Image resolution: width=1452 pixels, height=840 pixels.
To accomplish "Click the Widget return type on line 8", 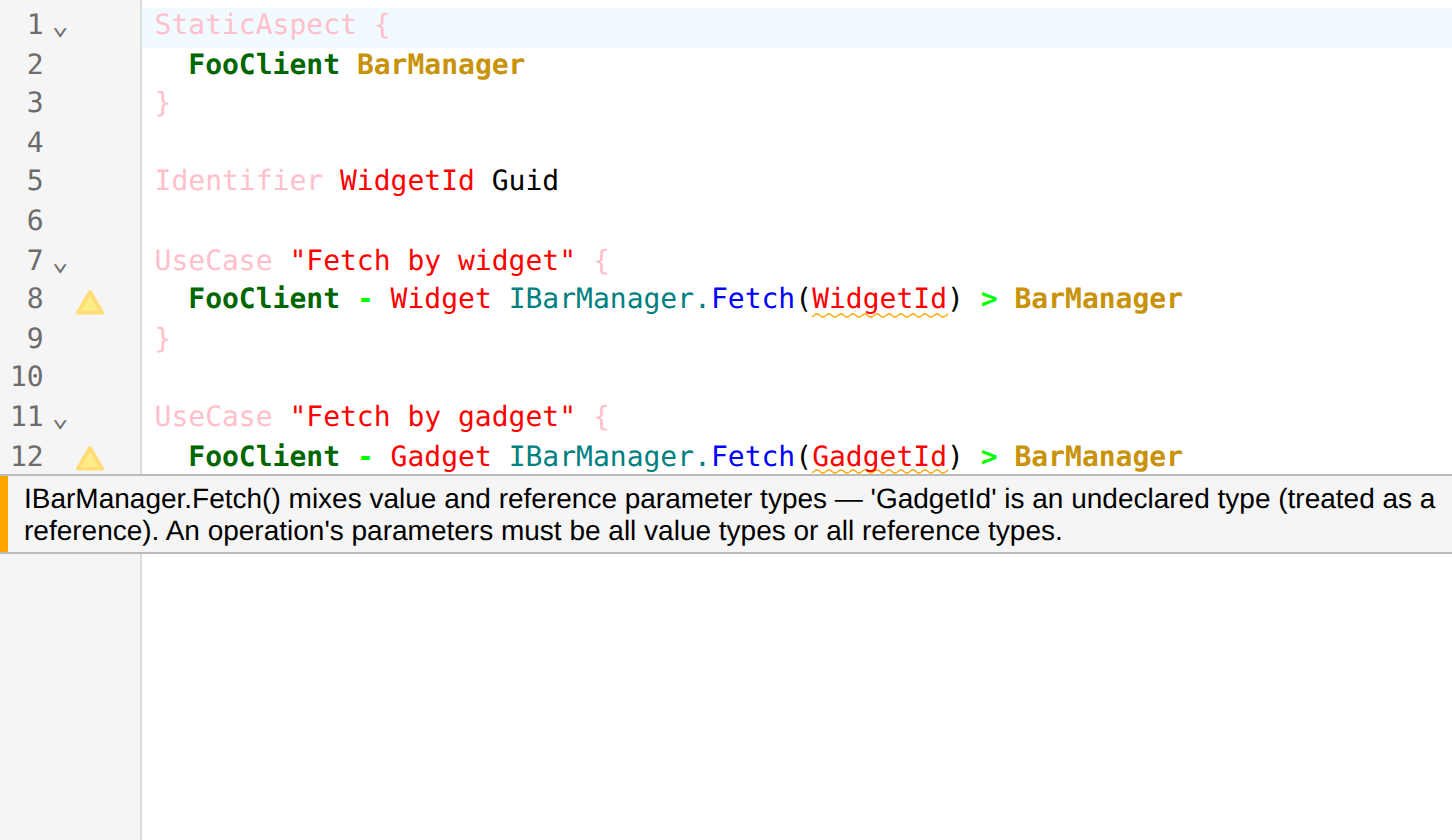I will pos(440,299).
